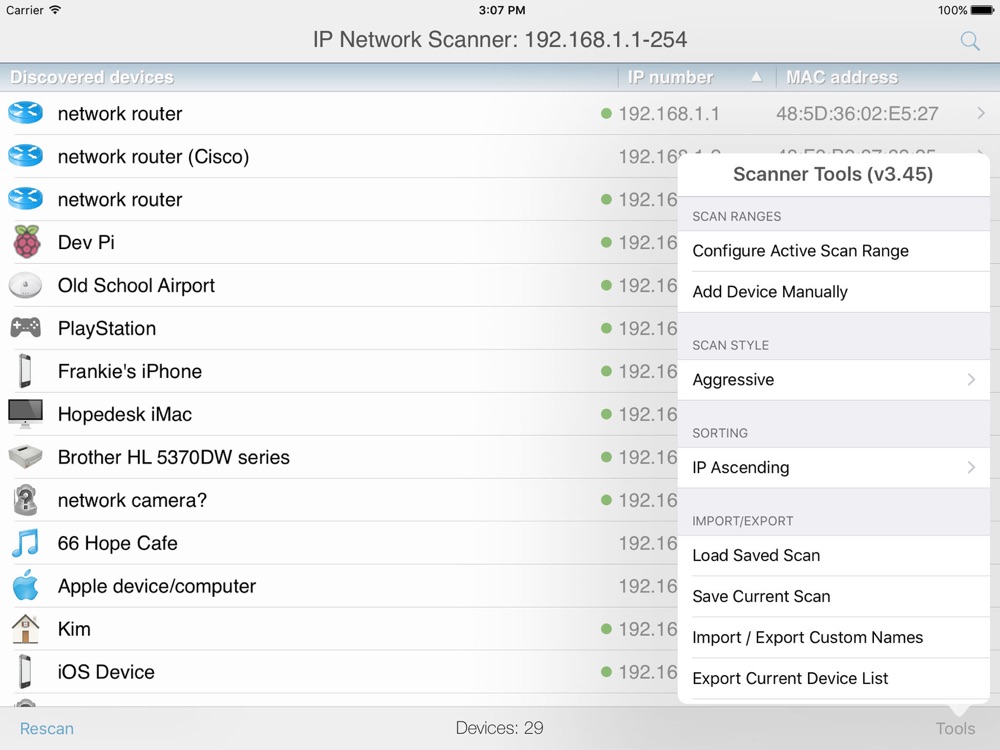
Task: Open the IP Ascending sorting chooser
Action: (x=833, y=468)
